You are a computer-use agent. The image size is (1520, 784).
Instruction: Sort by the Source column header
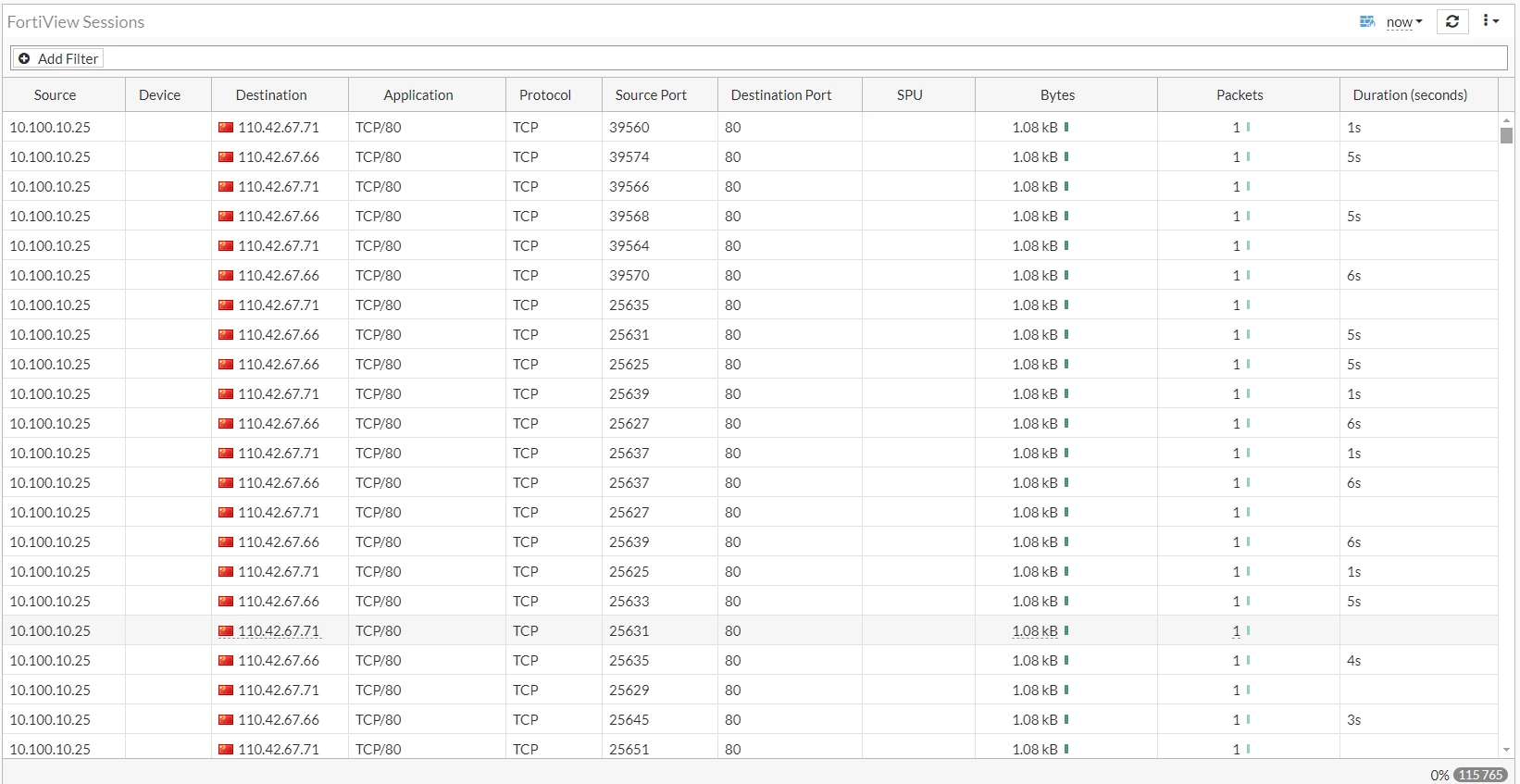pos(56,95)
